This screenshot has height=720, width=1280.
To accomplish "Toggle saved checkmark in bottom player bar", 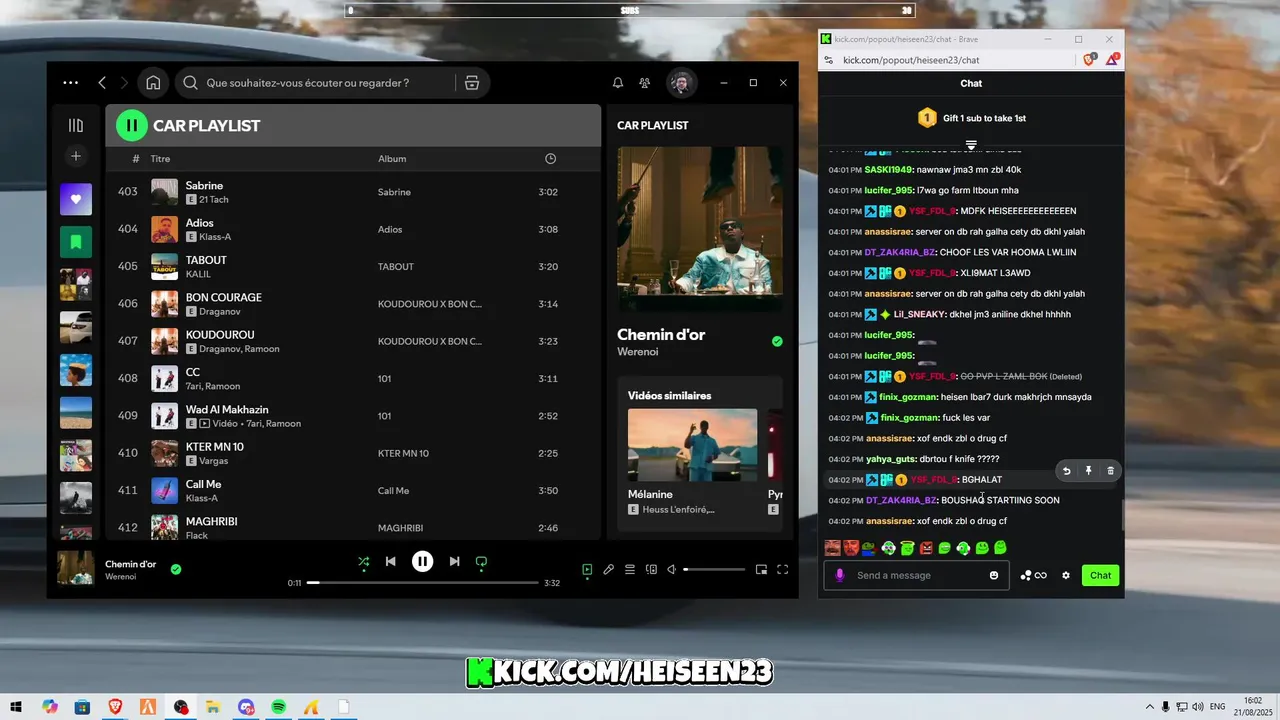I will pyautogui.click(x=176, y=569).
